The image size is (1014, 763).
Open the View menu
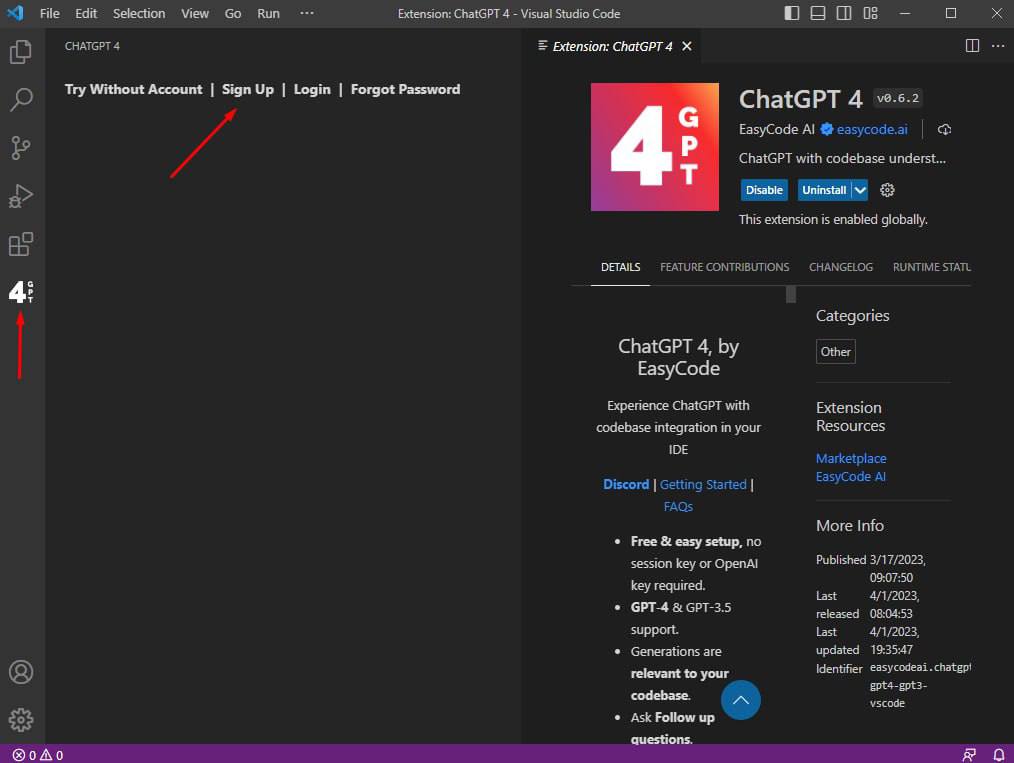tap(195, 14)
